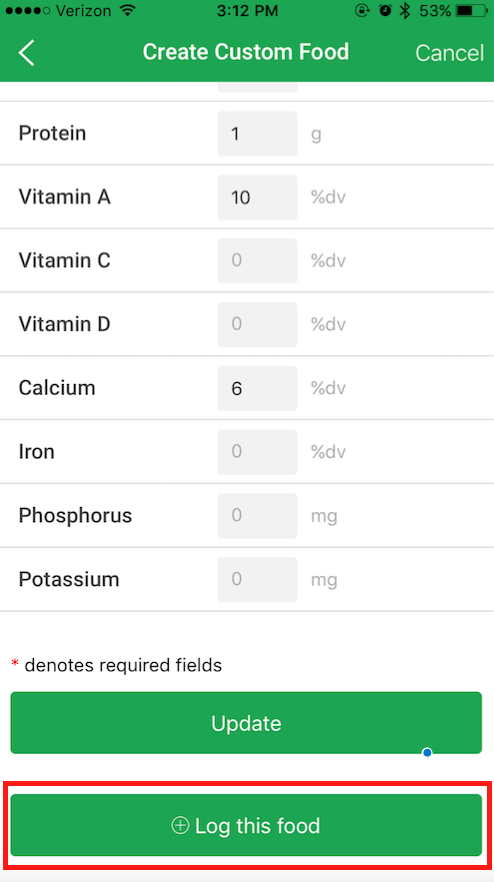
Task: Select the Vitamin C value field
Action: tap(257, 261)
